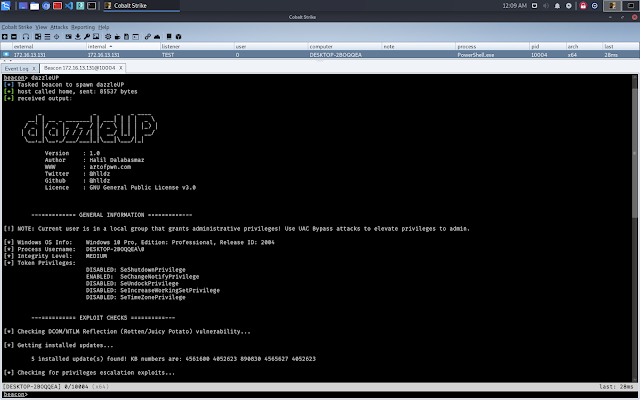Screen dimensions: 640x400
Task: Switch to Target Table crosshair icon
Action: pyautogui.click(x=57, y=37)
